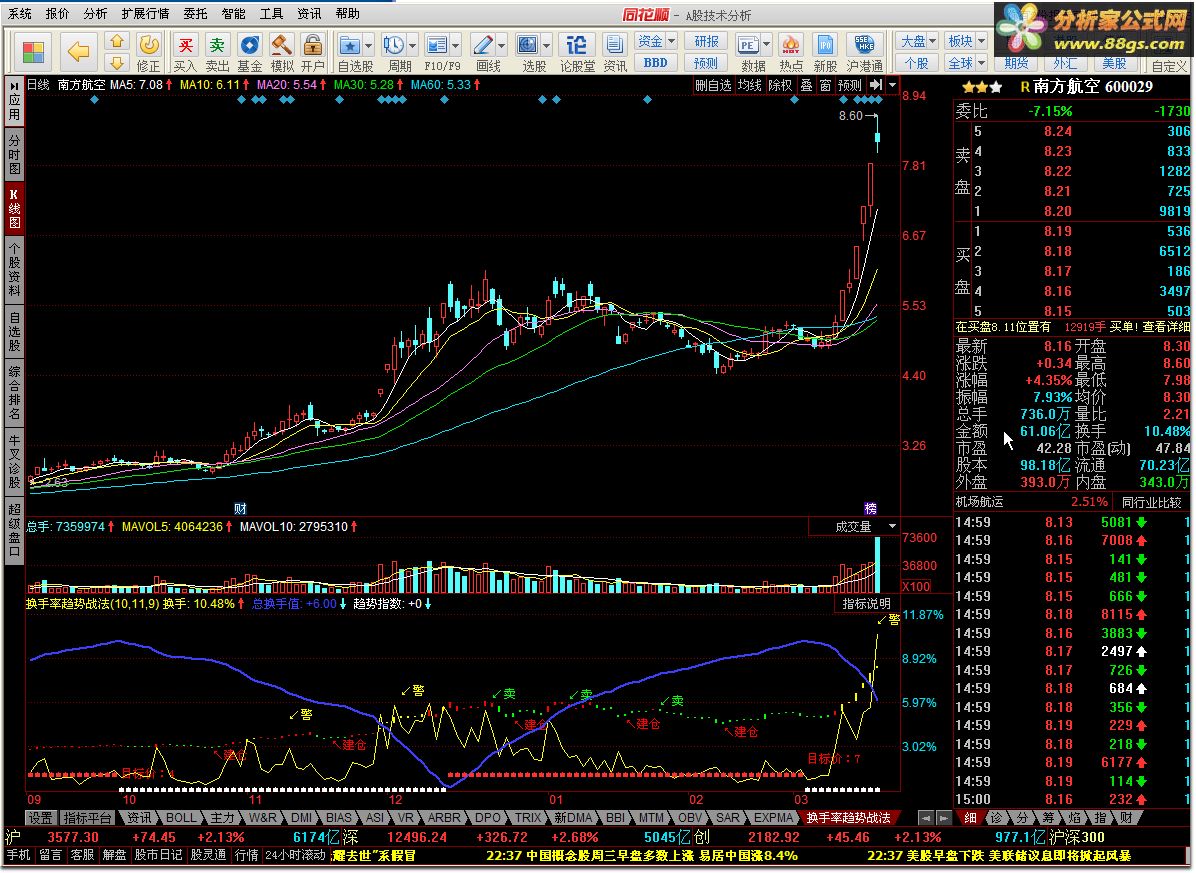The height and width of the screenshot is (873, 1196).
Task: Toggle the 窗 window option
Action: [x=825, y=85]
